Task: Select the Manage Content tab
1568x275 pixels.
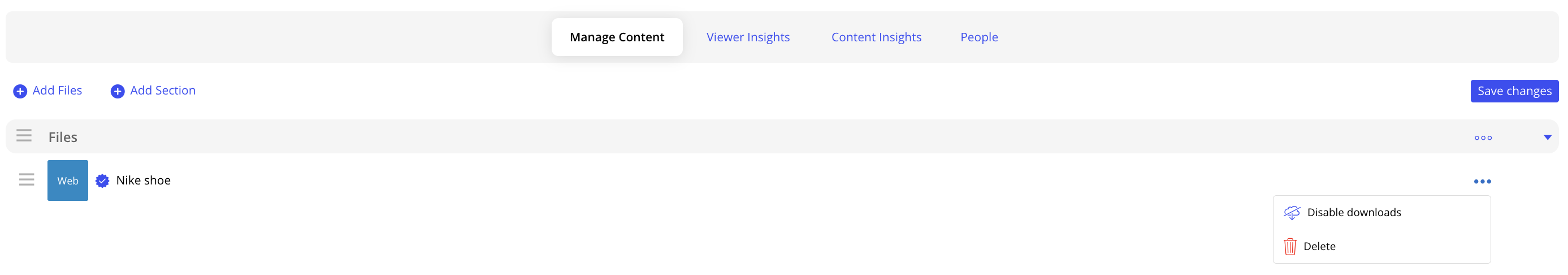Action: [x=617, y=37]
